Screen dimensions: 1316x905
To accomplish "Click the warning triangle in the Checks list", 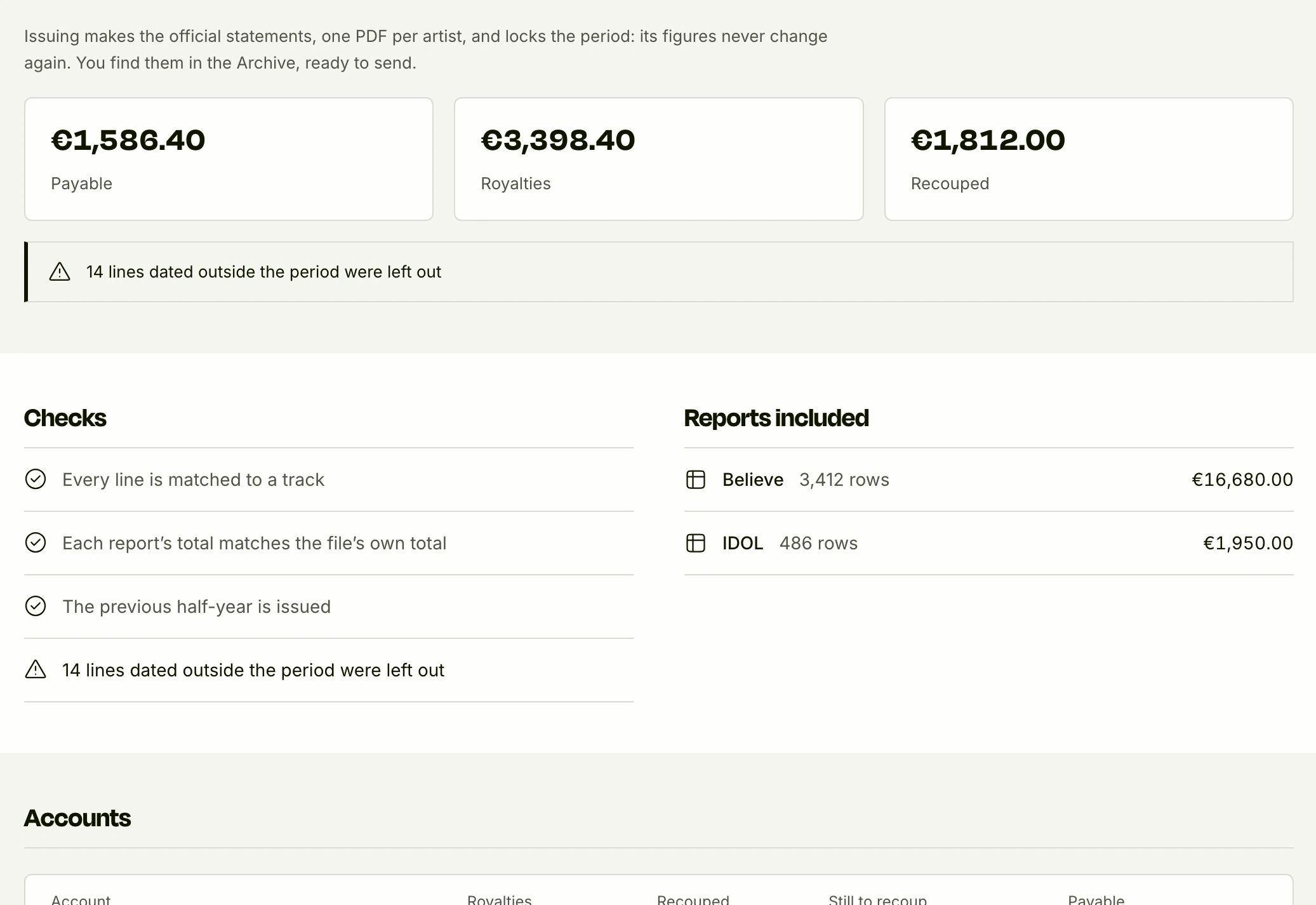I will tap(36, 669).
